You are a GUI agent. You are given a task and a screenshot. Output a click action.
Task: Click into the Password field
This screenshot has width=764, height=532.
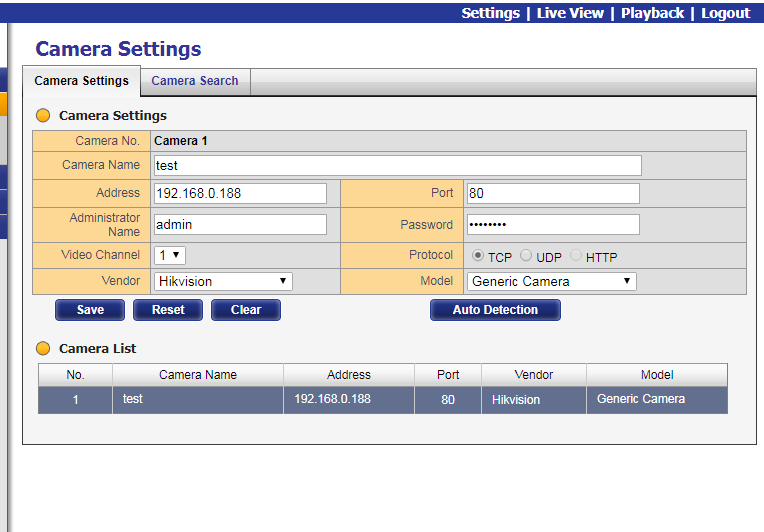(x=553, y=224)
